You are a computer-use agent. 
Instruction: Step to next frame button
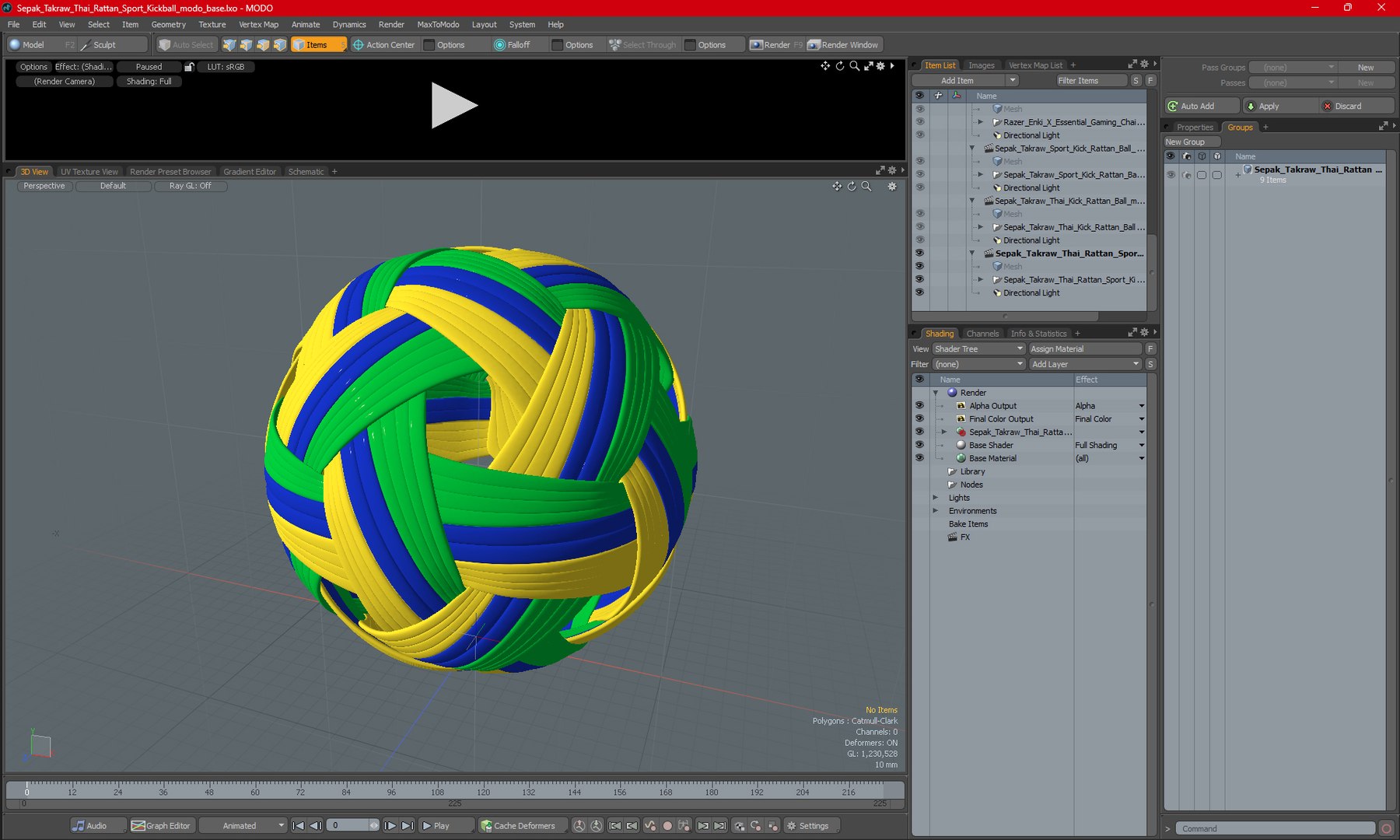pyautogui.click(x=390, y=826)
